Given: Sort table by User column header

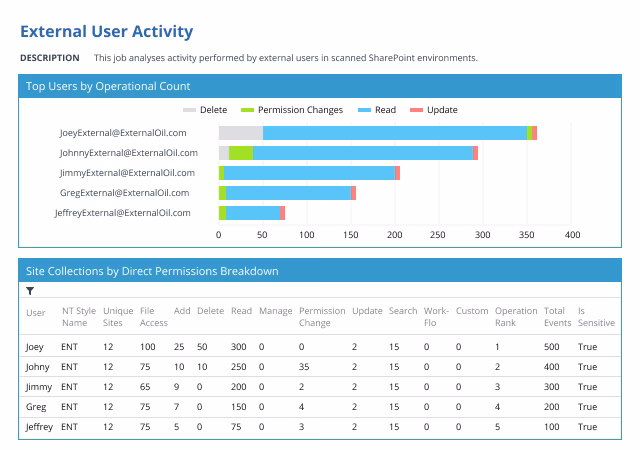Looking at the screenshot, I should point(36,313).
